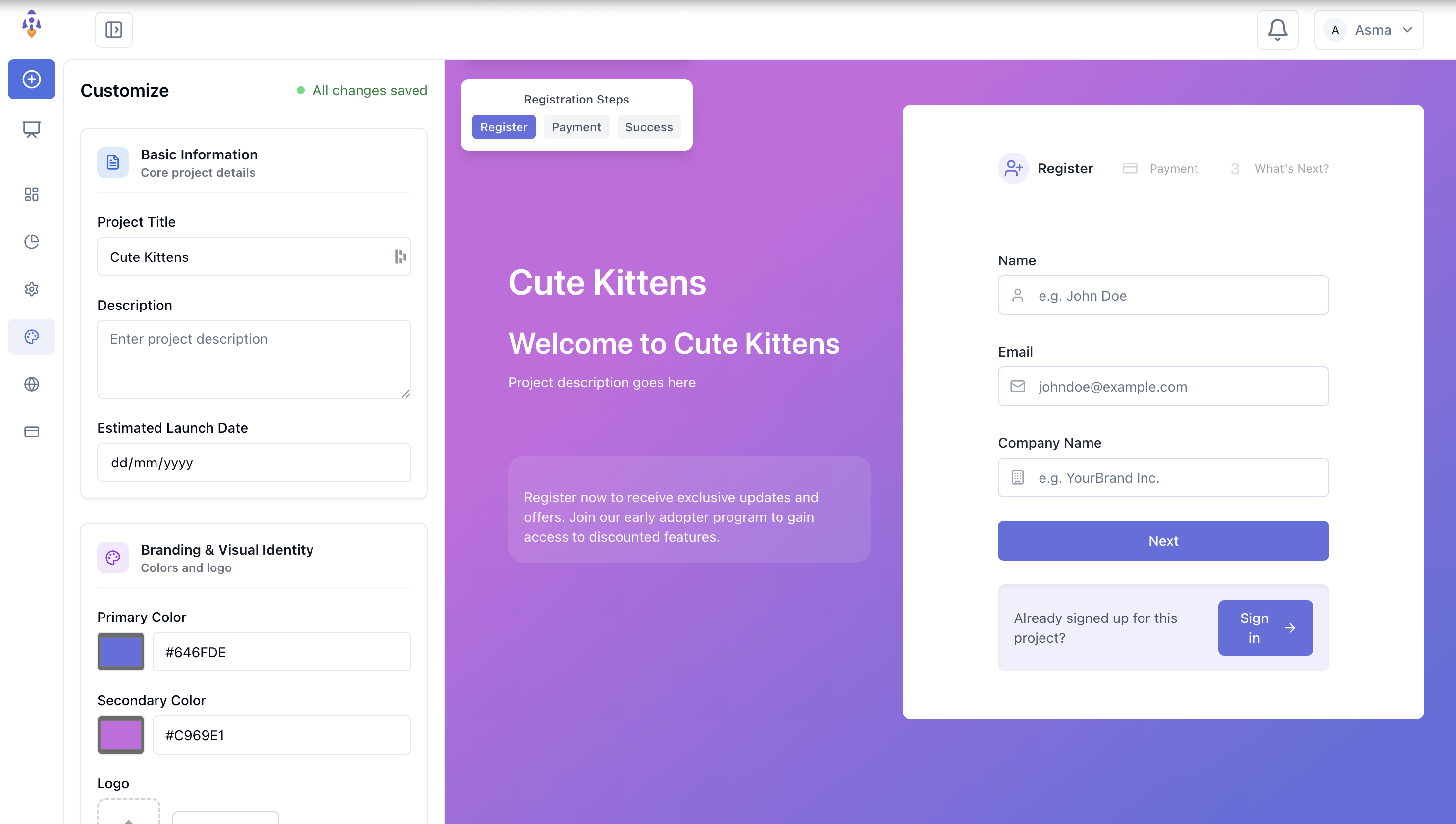Click the Payment step card icon
The image size is (1456, 824).
pos(1130,169)
